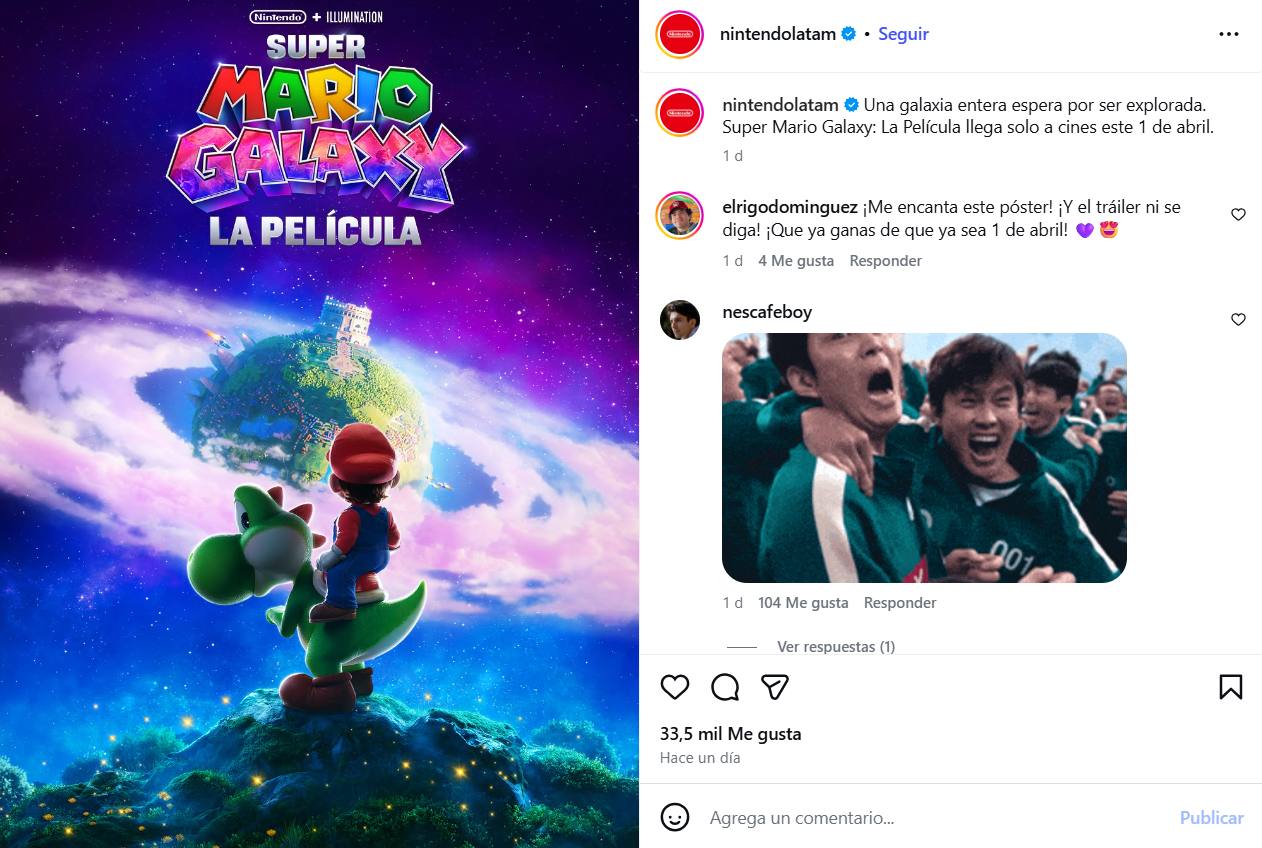The width and height of the screenshot is (1262, 848).
Task: Click the Super Mario Galaxy movie poster
Action: [319, 424]
